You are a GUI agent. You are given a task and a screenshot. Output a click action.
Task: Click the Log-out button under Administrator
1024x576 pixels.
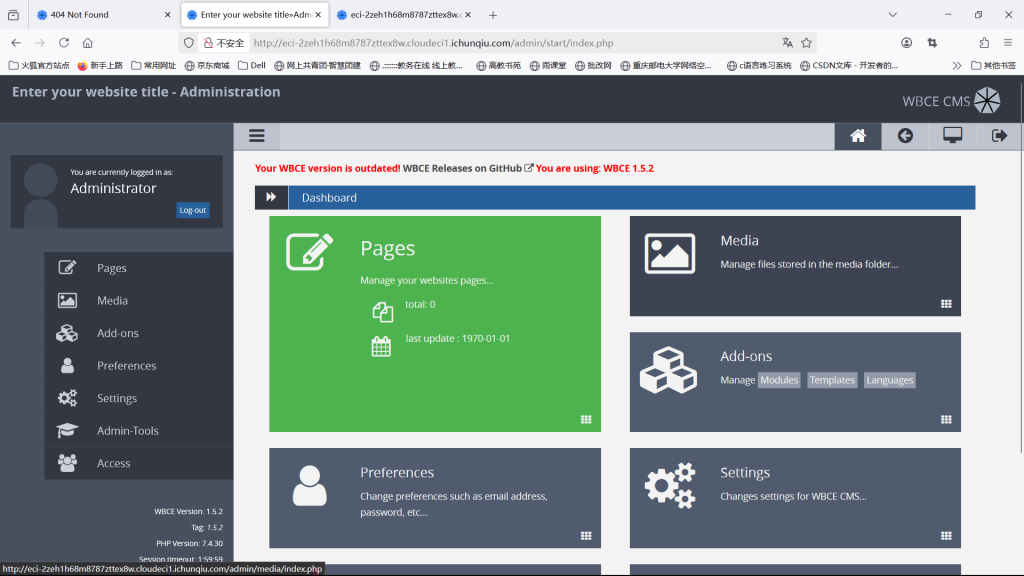pos(193,210)
